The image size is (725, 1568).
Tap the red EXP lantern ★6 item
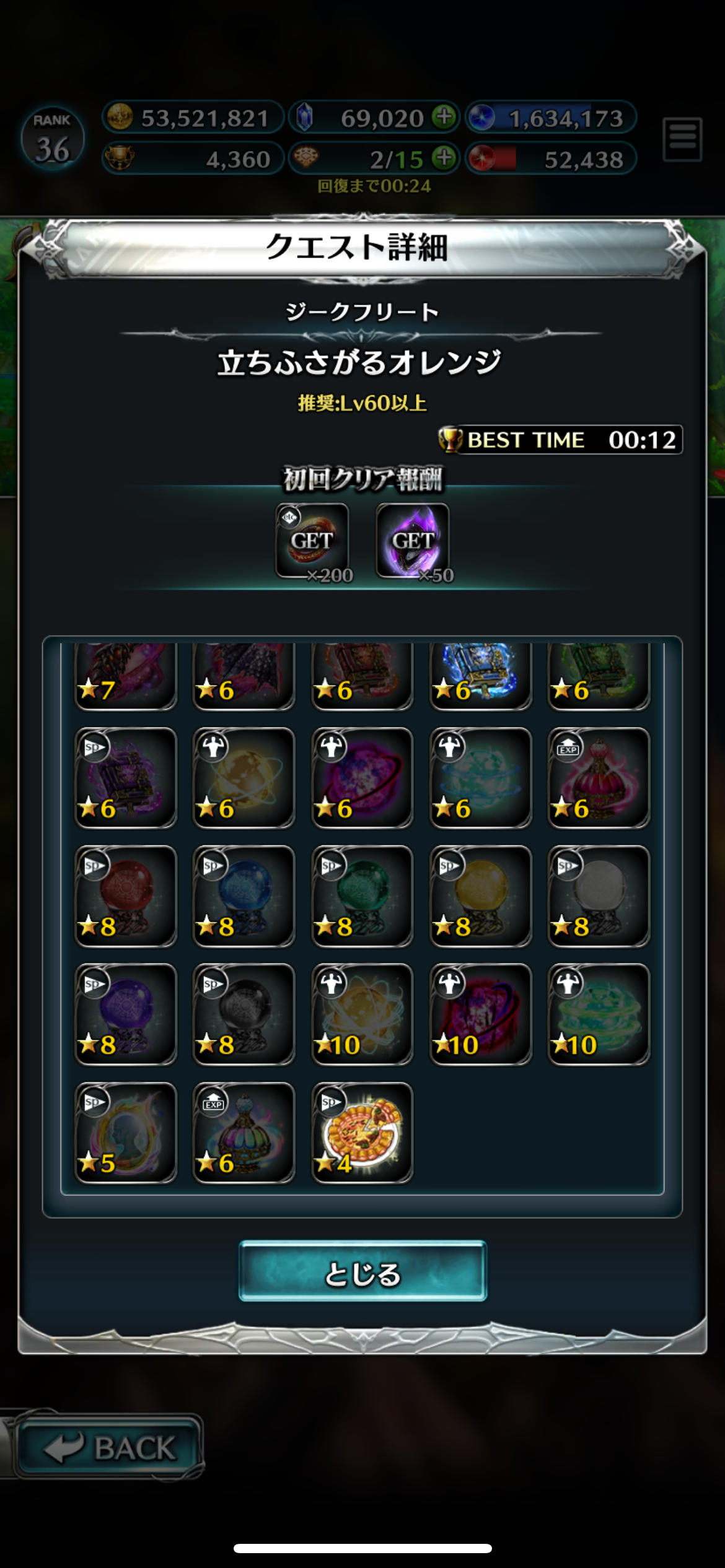pos(599,778)
